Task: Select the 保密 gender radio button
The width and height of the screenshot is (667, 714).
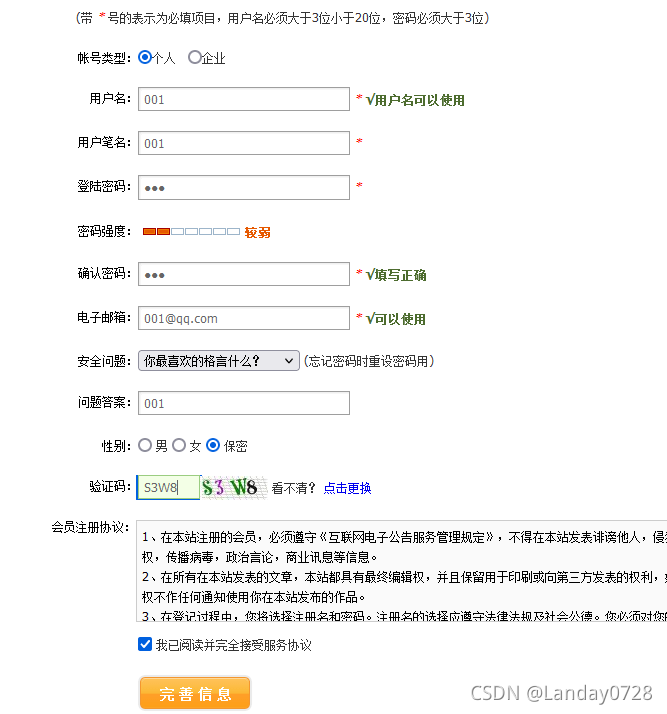Action: (213, 445)
